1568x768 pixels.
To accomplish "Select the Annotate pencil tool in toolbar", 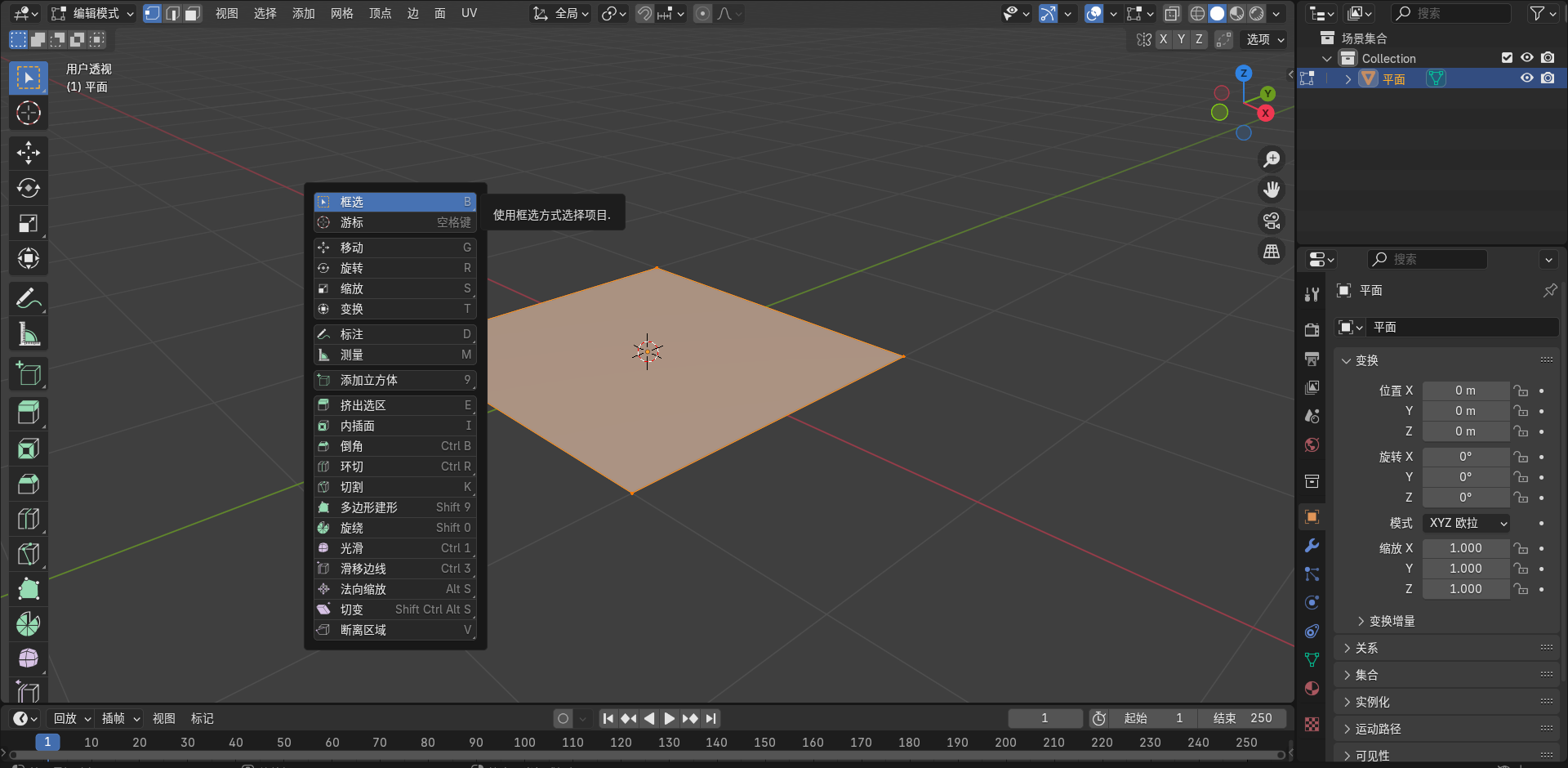I will tap(29, 298).
